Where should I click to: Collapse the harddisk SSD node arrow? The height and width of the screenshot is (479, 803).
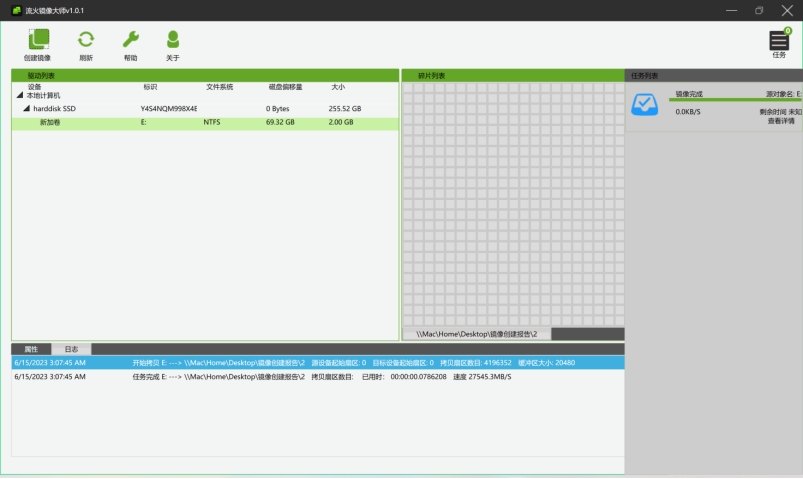pos(27,108)
